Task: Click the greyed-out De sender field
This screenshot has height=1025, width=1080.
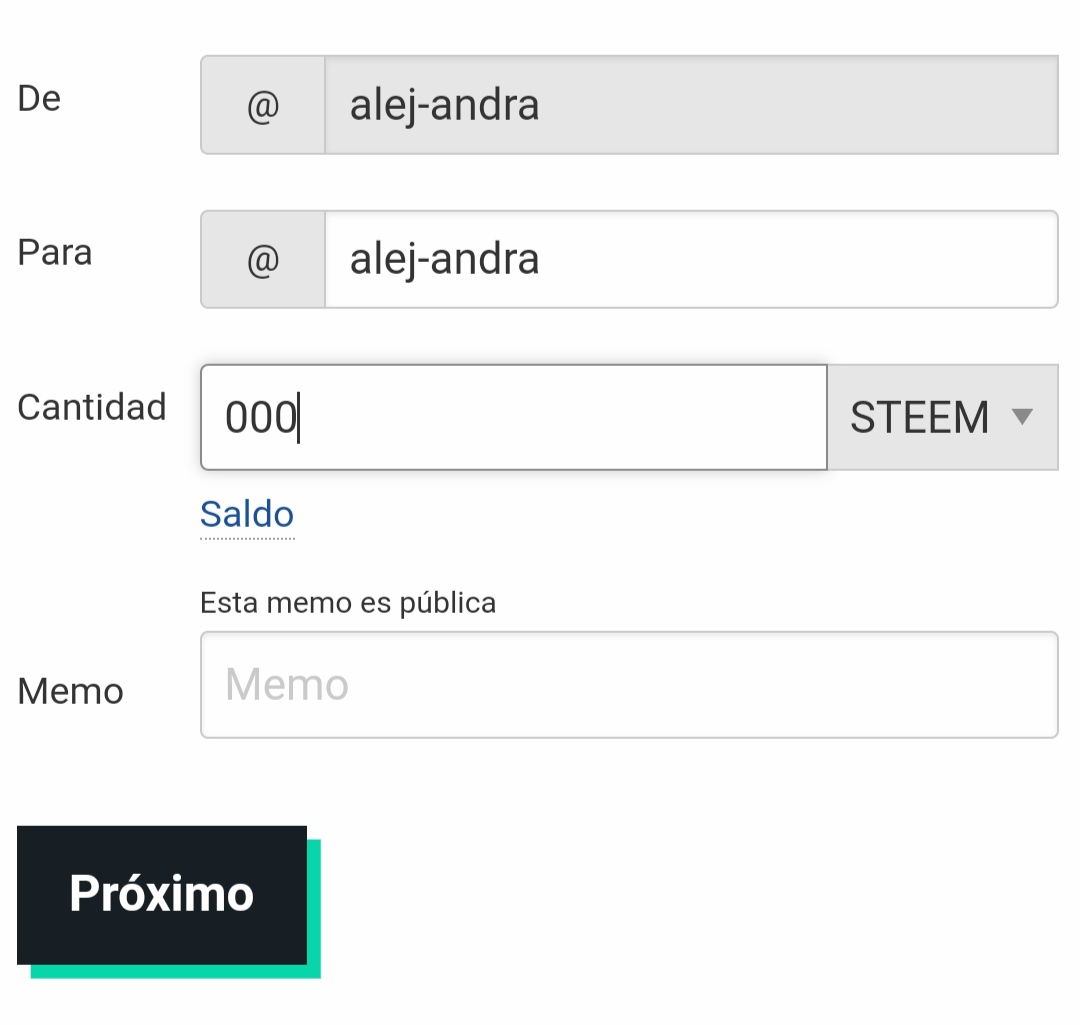Action: click(x=691, y=105)
